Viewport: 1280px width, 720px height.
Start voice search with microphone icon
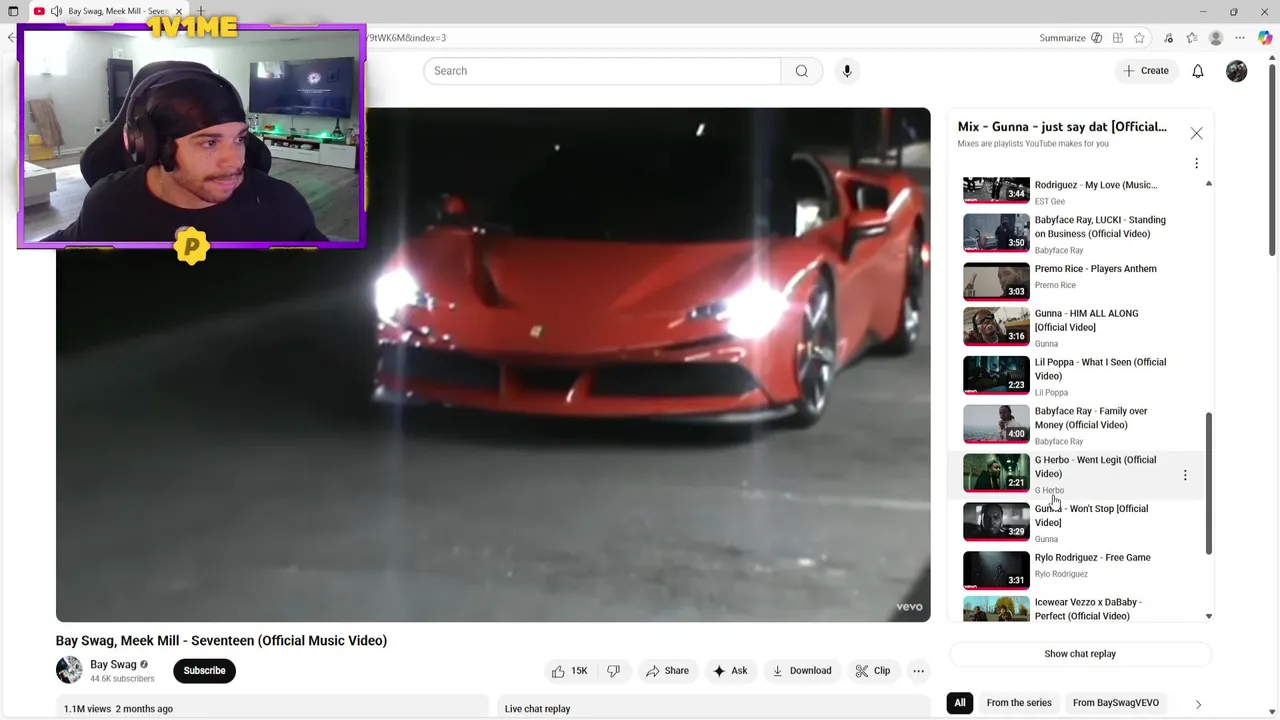pyautogui.click(x=847, y=71)
